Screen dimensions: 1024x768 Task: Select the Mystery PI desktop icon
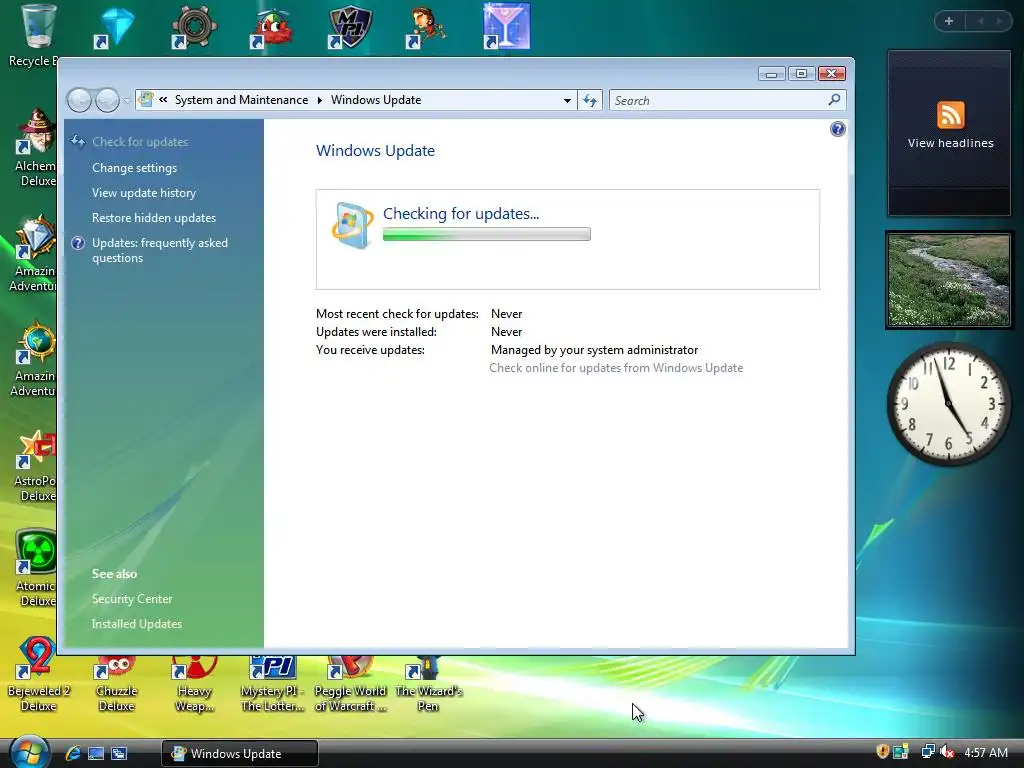pos(272,682)
